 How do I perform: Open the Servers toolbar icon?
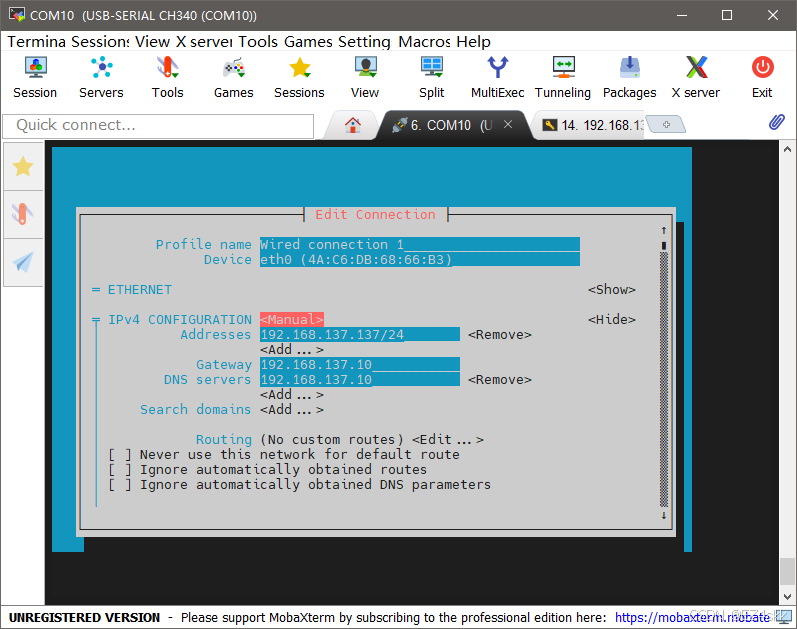pyautogui.click(x=101, y=78)
